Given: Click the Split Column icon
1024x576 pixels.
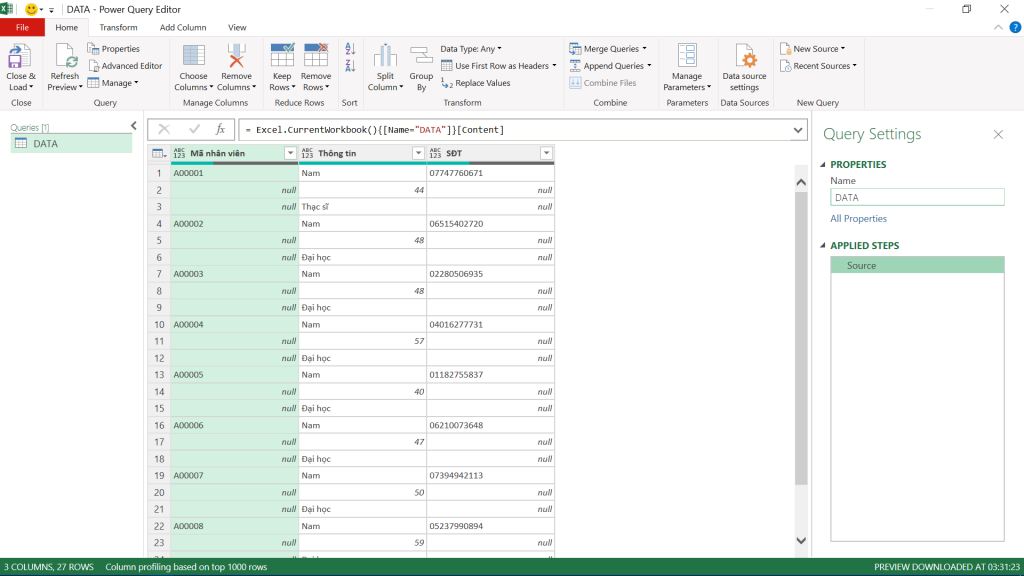Looking at the screenshot, I should [x=385, y=56].
